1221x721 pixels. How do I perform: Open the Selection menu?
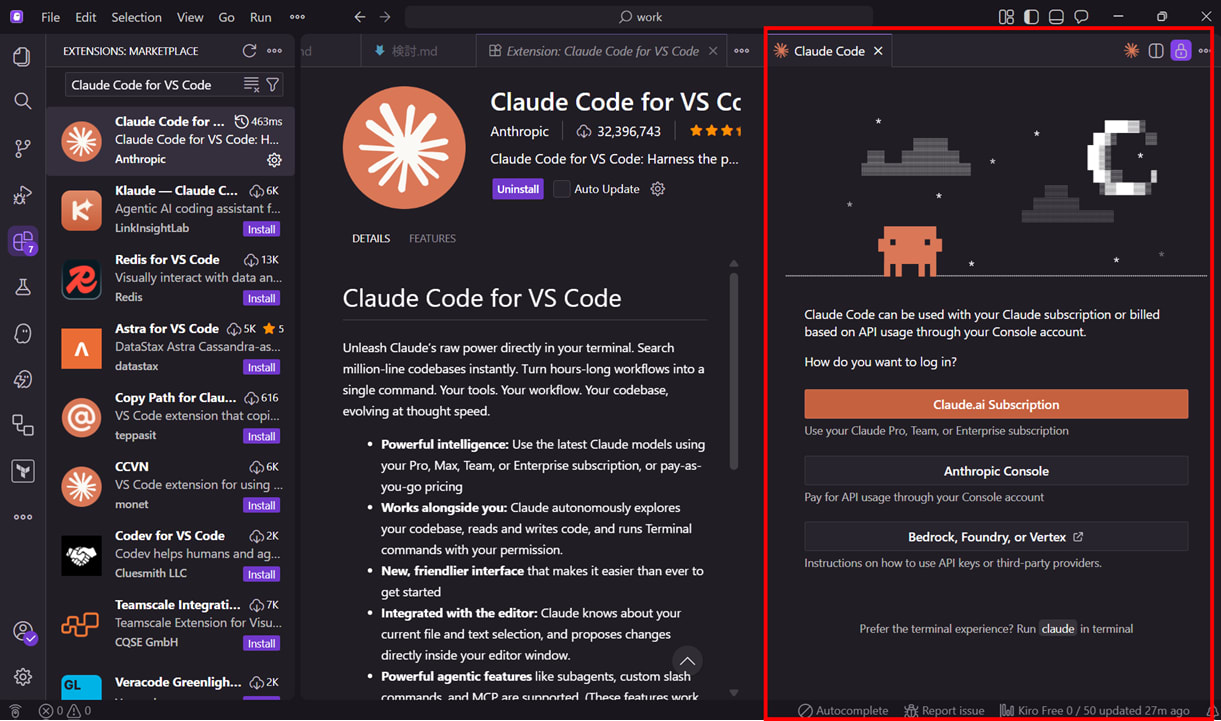coord(136,17)
